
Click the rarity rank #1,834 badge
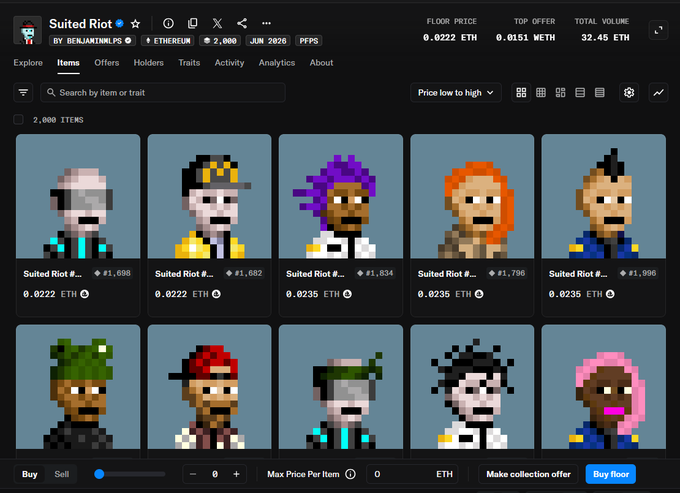click(x=375, y=273)
